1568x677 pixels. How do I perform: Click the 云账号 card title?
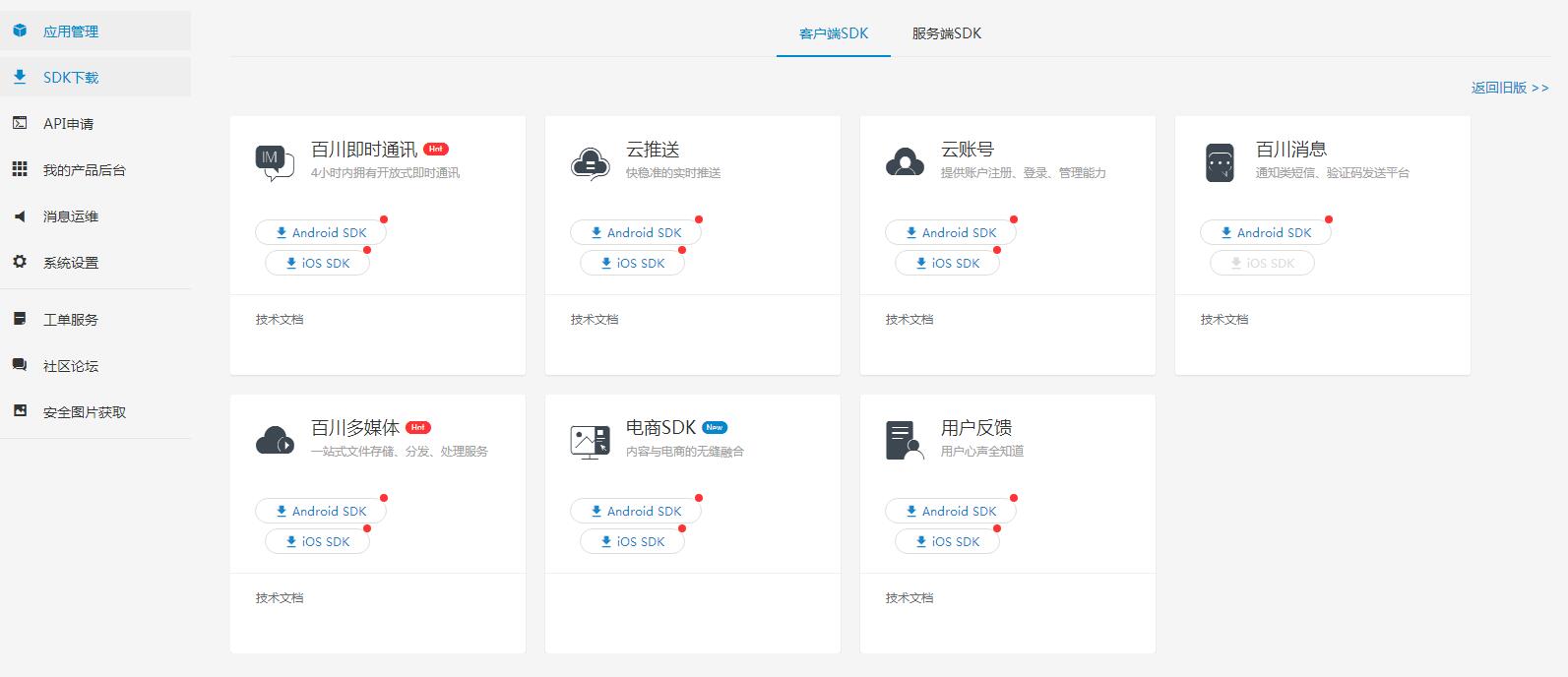click(x=968, y=150)
